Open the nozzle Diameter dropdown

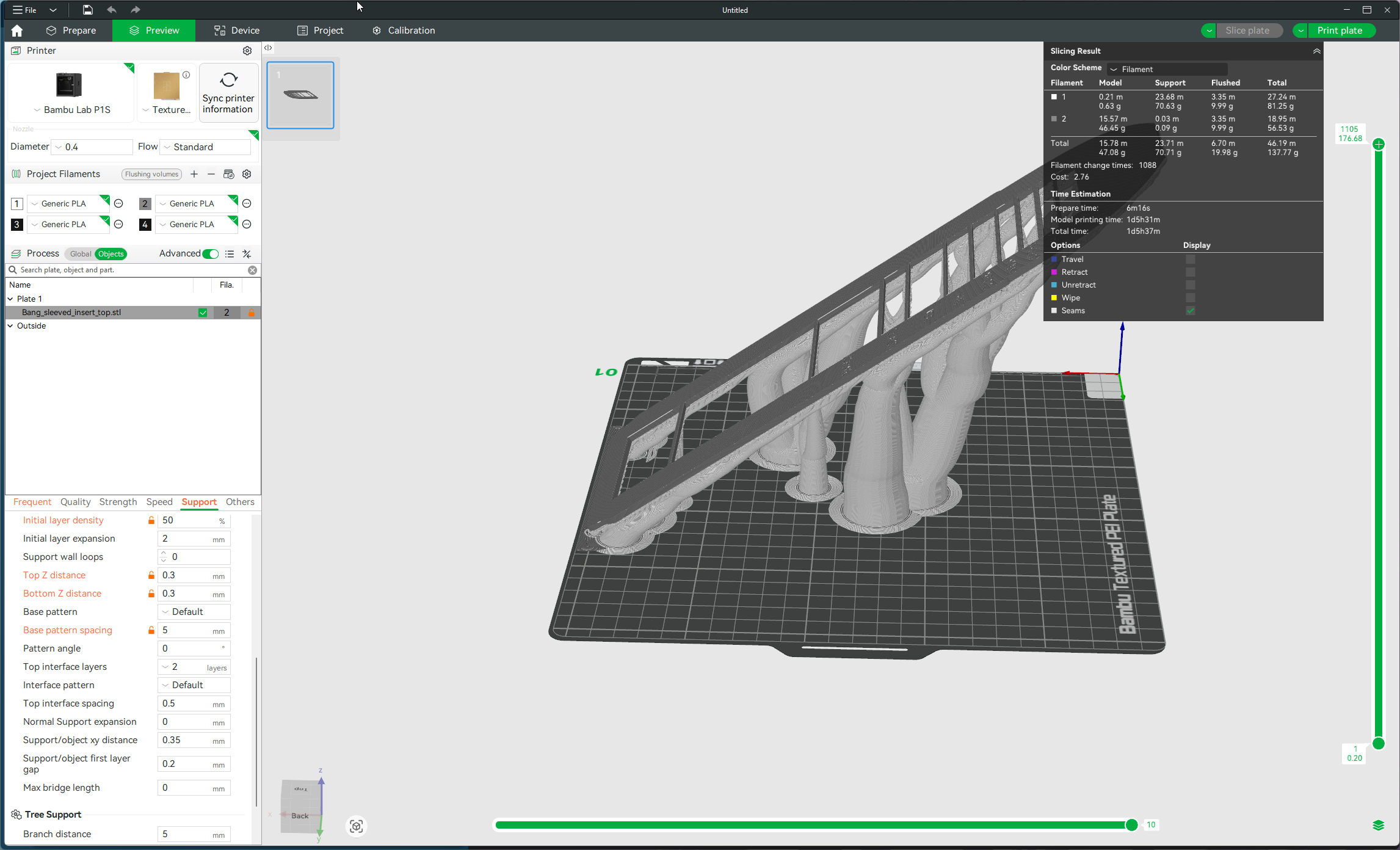(x=93, y=147)
